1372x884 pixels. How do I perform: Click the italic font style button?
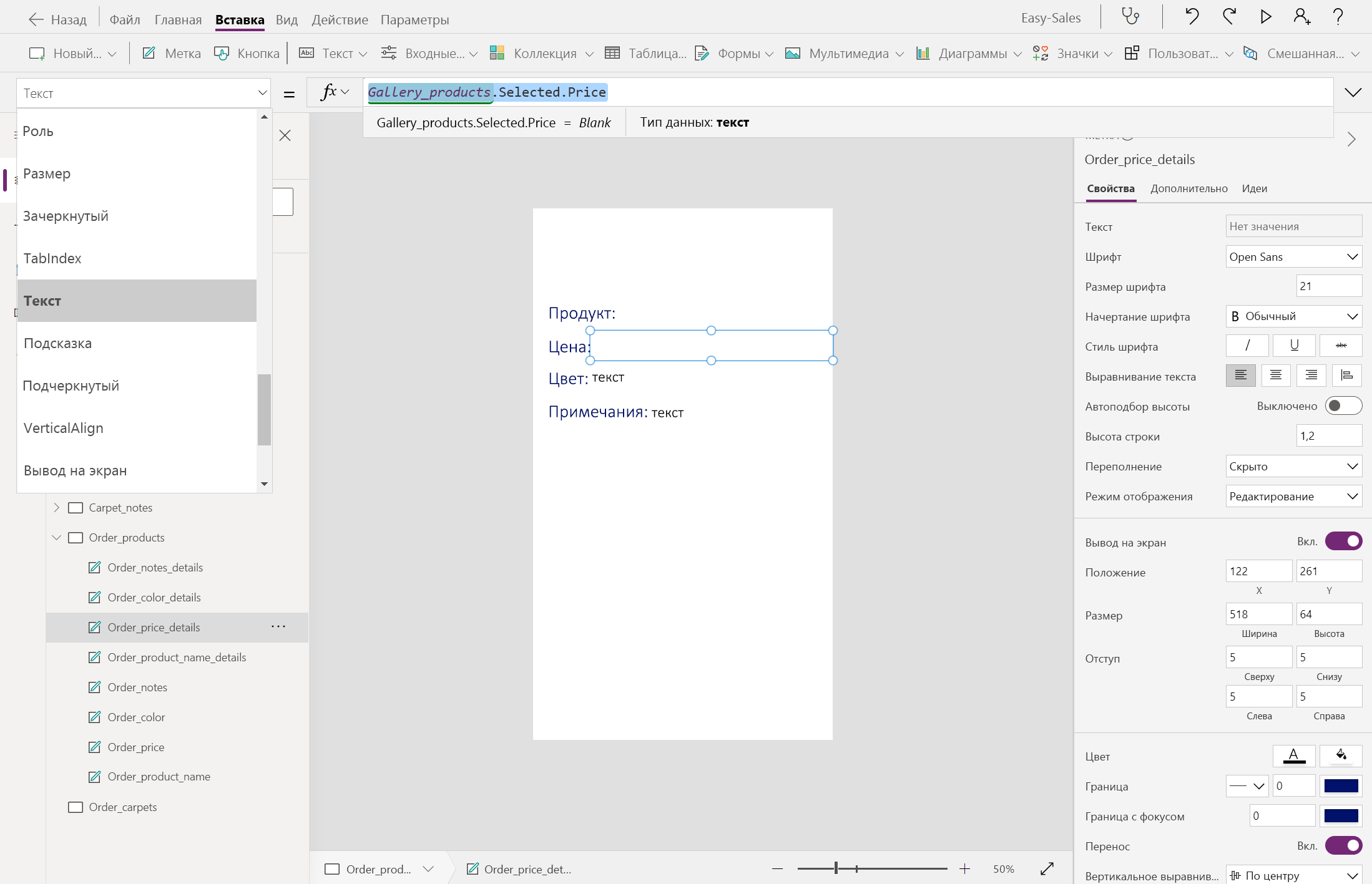1247,346
